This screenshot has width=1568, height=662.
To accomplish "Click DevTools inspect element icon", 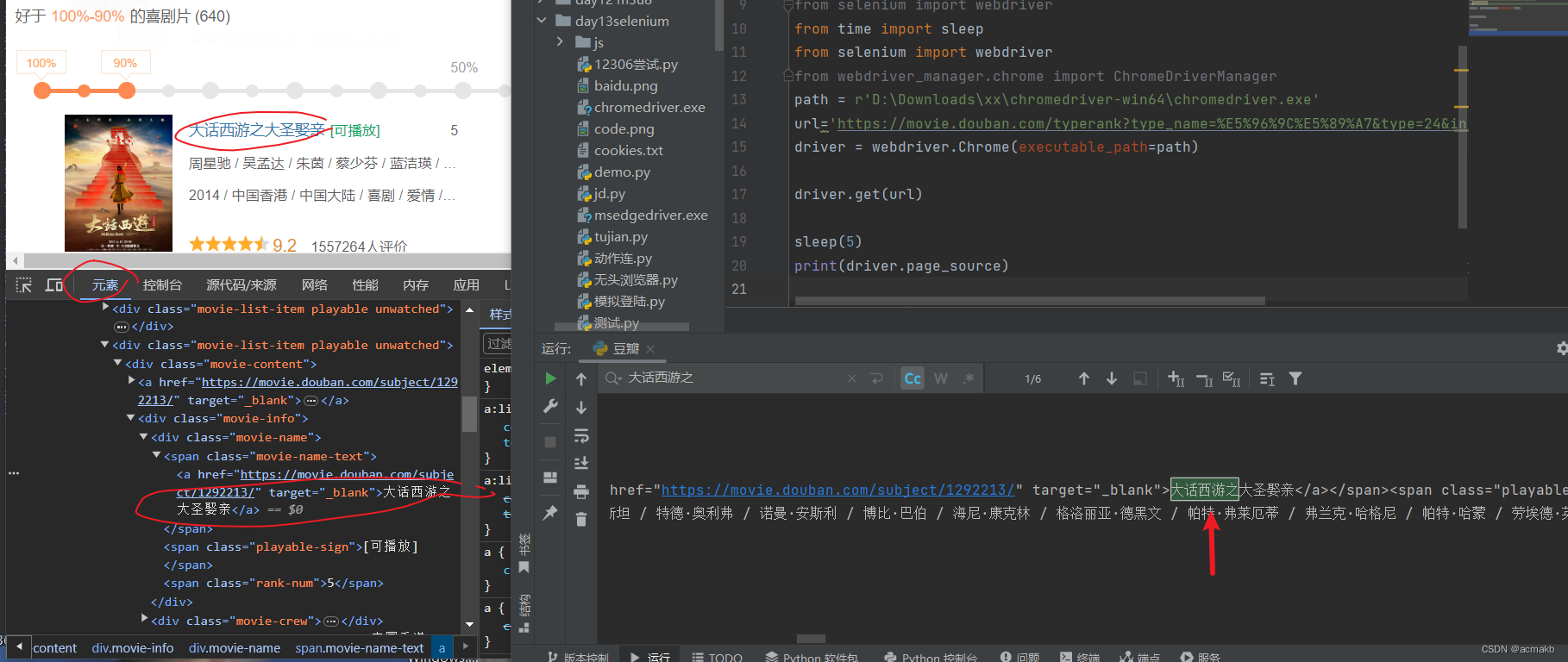I will click(x=24, y=285).
